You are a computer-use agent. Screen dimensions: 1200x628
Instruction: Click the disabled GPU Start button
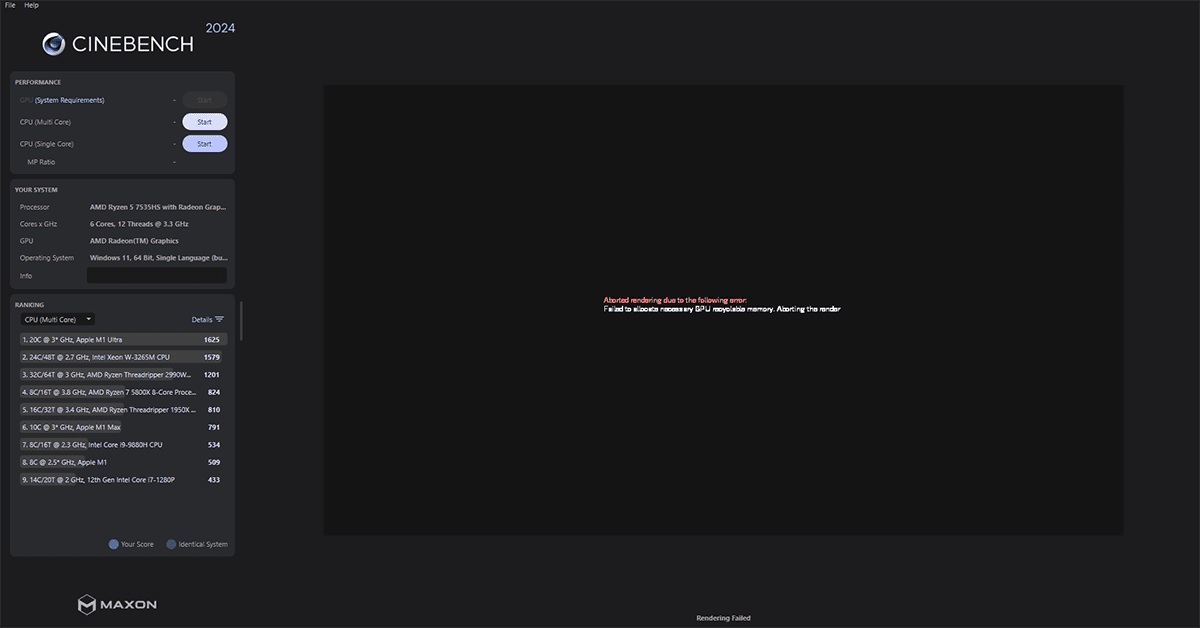(204, 100)
